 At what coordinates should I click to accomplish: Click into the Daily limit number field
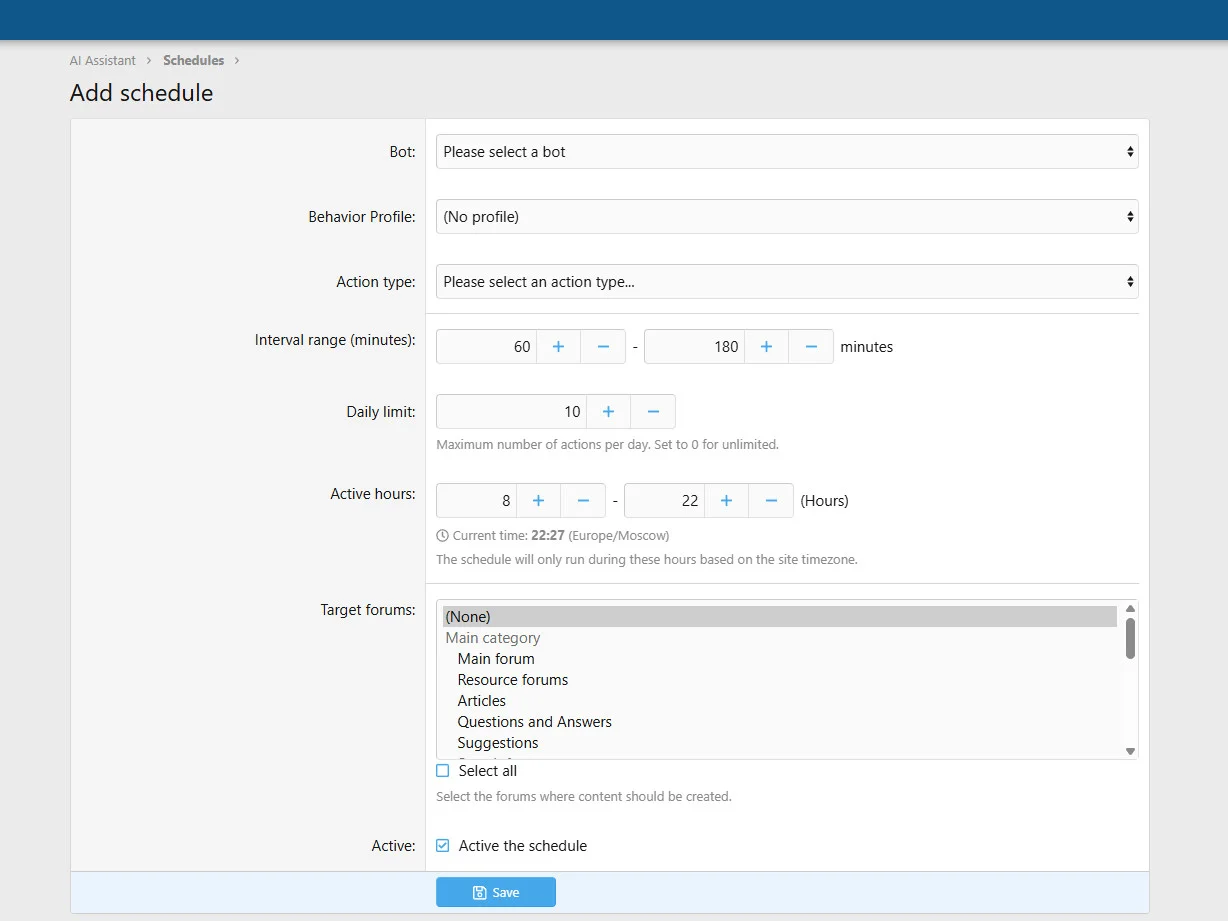tap(511, 411)
